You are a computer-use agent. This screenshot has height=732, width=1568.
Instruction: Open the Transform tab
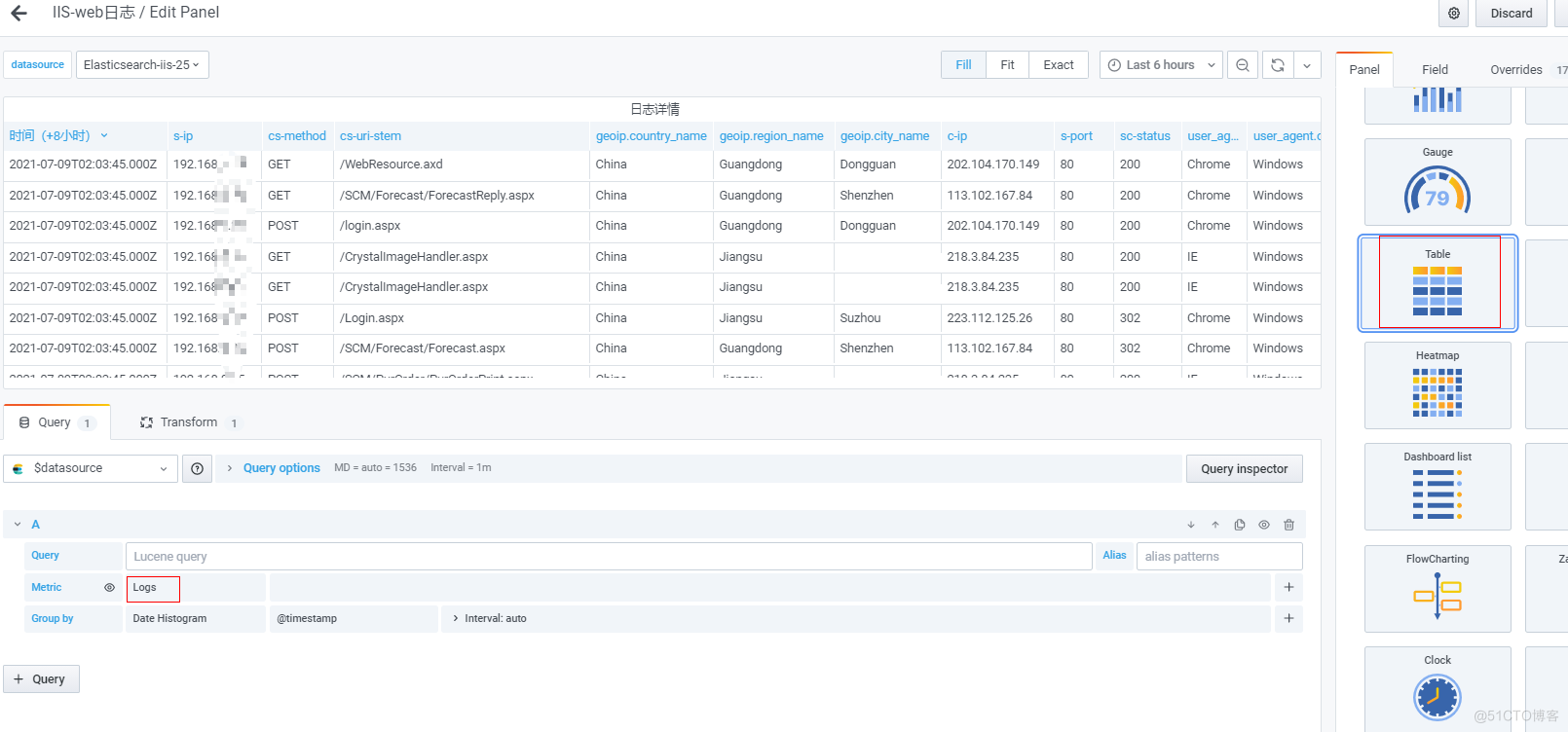pos(190,422)
